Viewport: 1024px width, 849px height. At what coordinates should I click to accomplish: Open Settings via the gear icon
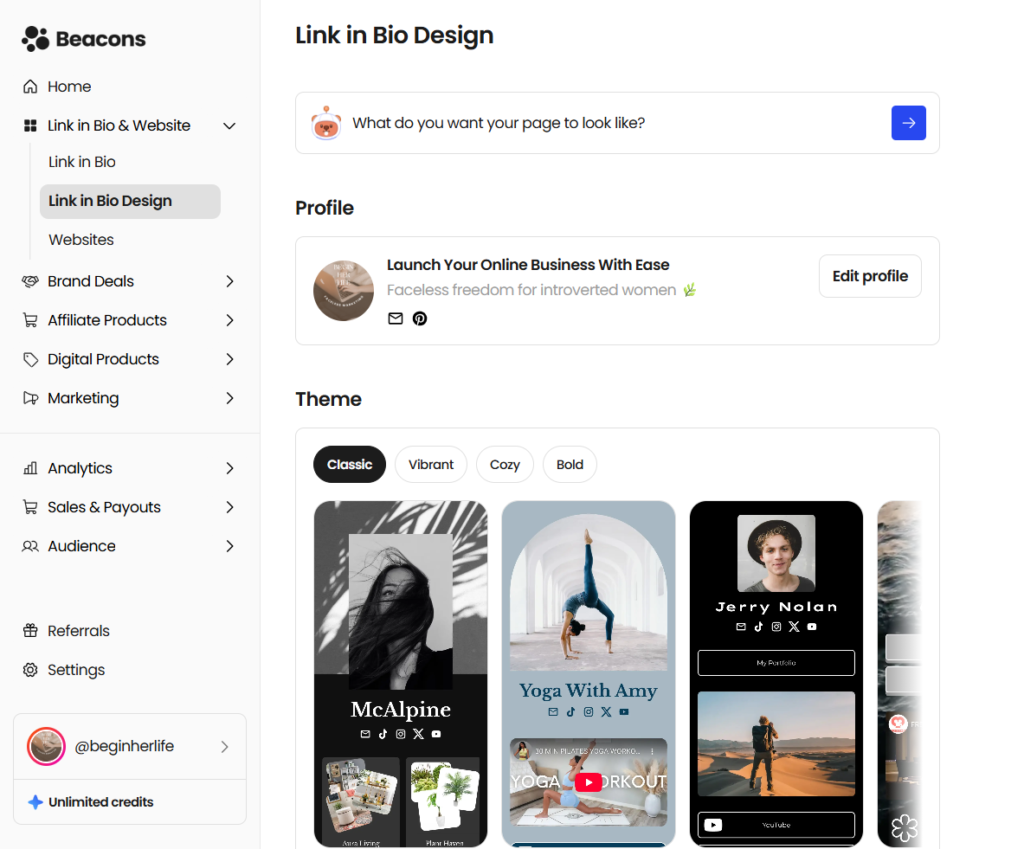click(x=31, y=670)
